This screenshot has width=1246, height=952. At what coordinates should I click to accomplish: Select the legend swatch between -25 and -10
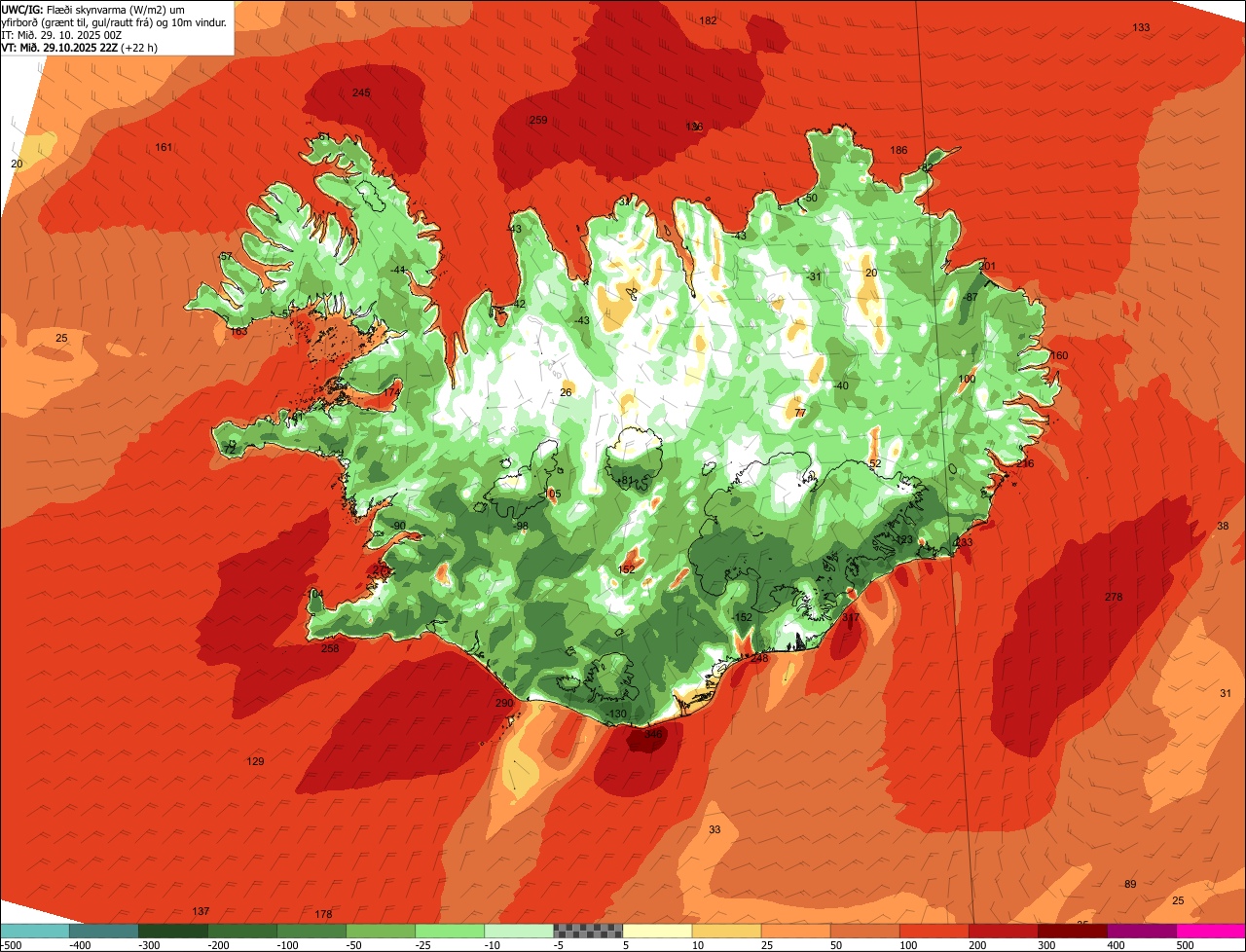point(450,931)
